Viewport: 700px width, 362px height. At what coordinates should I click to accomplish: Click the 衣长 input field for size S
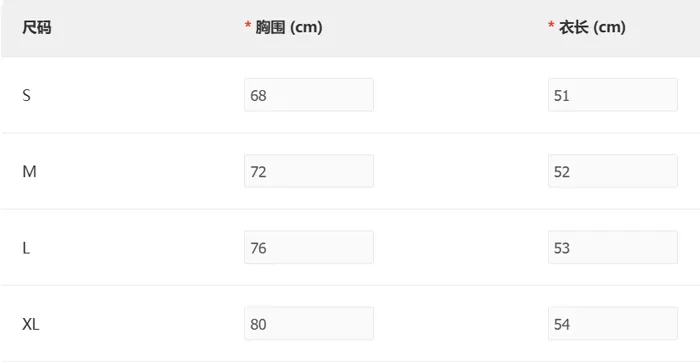[613, 95]
